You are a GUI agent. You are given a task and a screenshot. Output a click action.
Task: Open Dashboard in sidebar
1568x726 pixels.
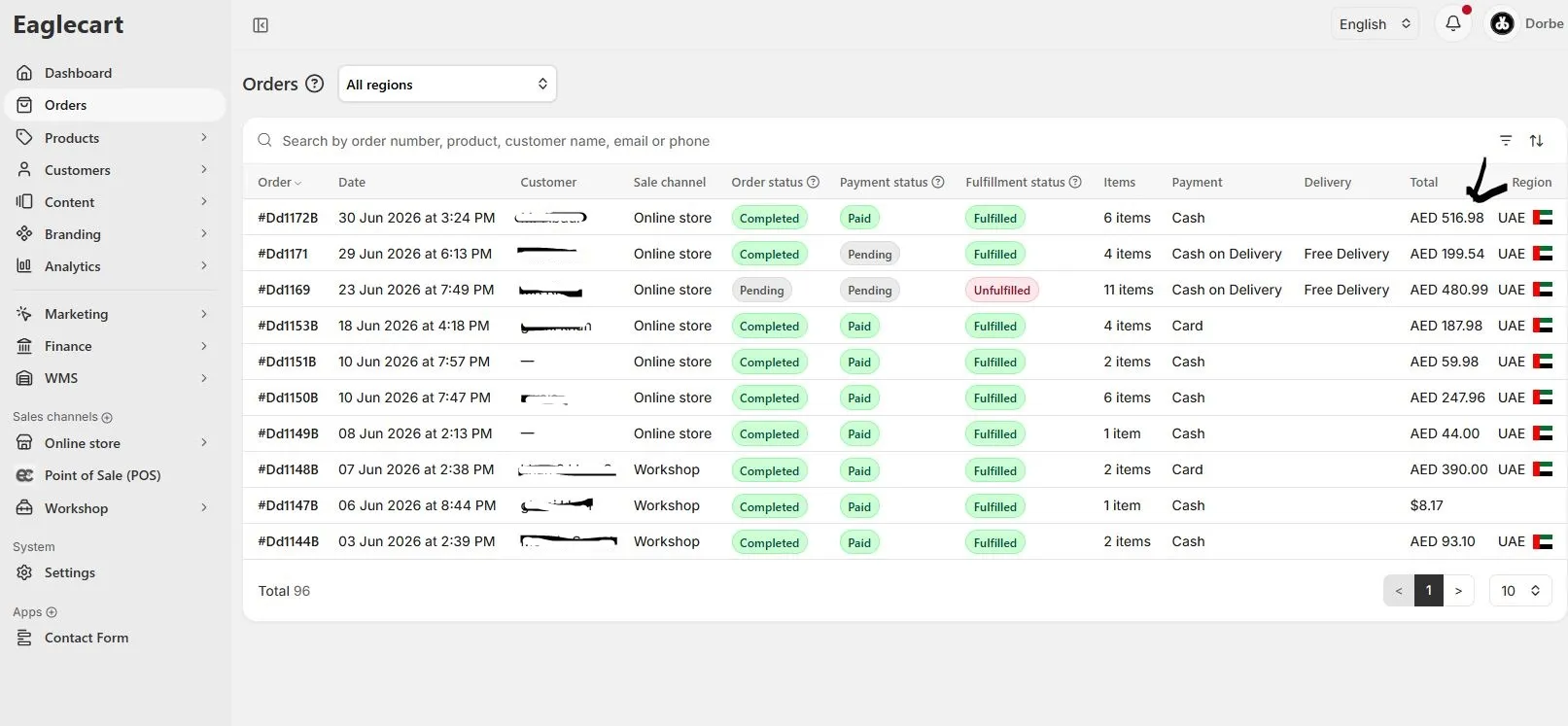(115, 73)
